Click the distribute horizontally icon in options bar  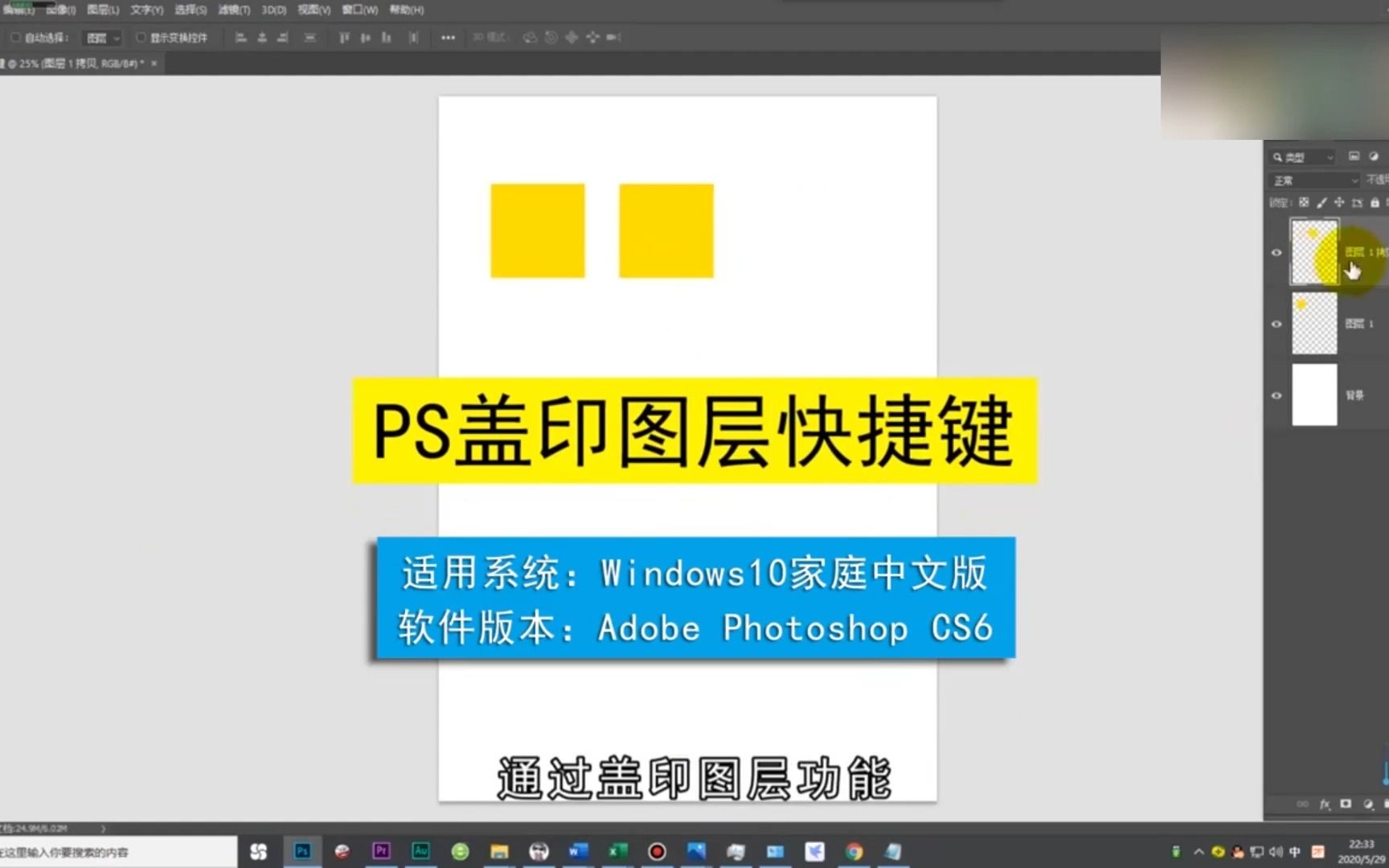click(x=413, y=38)
